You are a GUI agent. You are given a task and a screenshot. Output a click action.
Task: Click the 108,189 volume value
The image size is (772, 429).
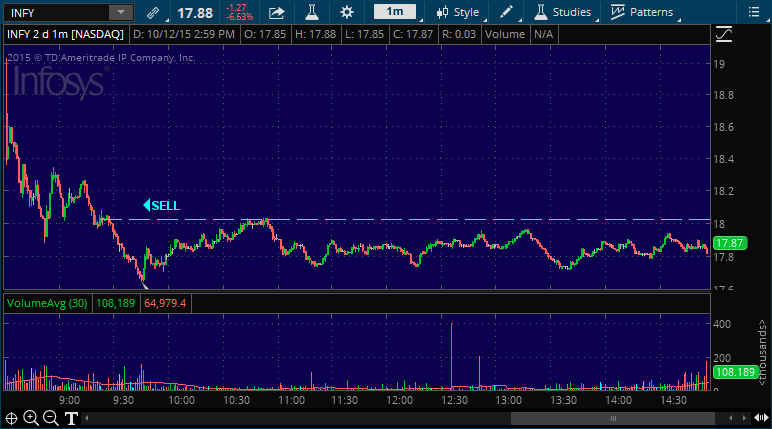[x=115, y=303]
